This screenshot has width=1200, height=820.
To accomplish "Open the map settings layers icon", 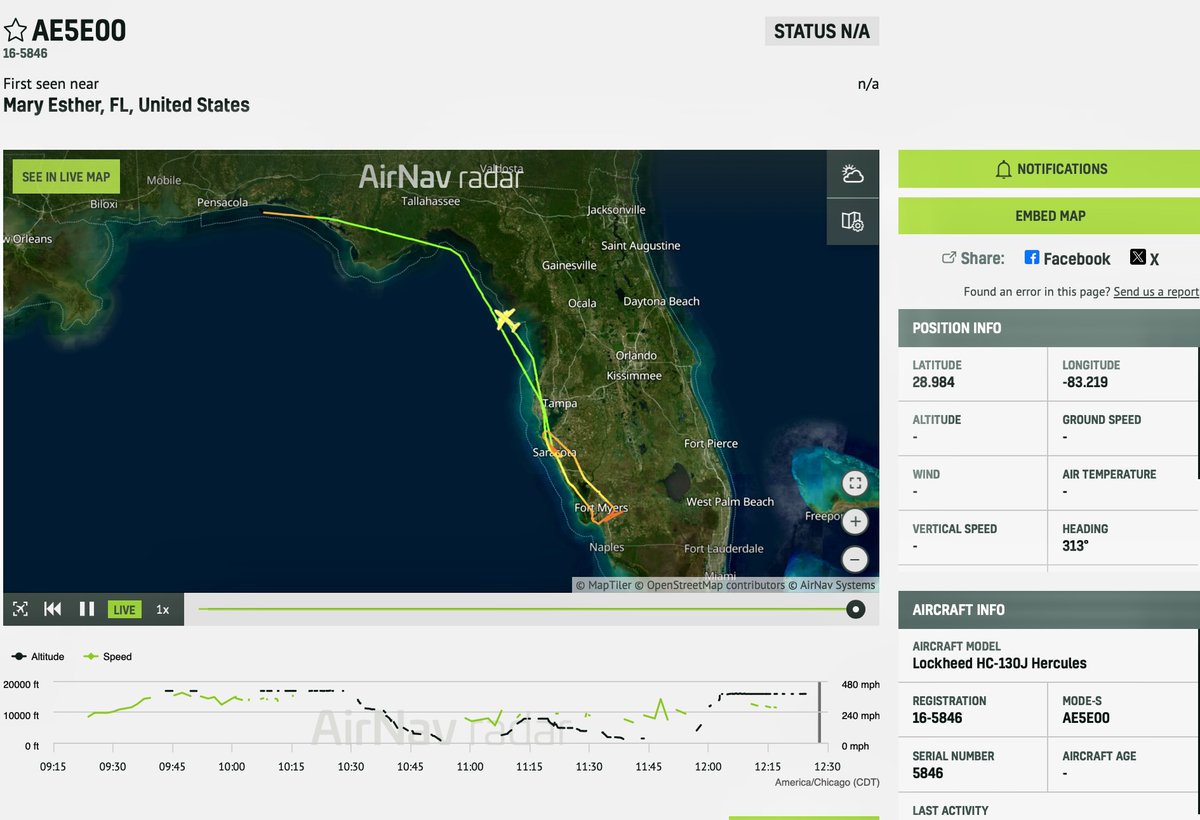I will click(x=852, y=222).
